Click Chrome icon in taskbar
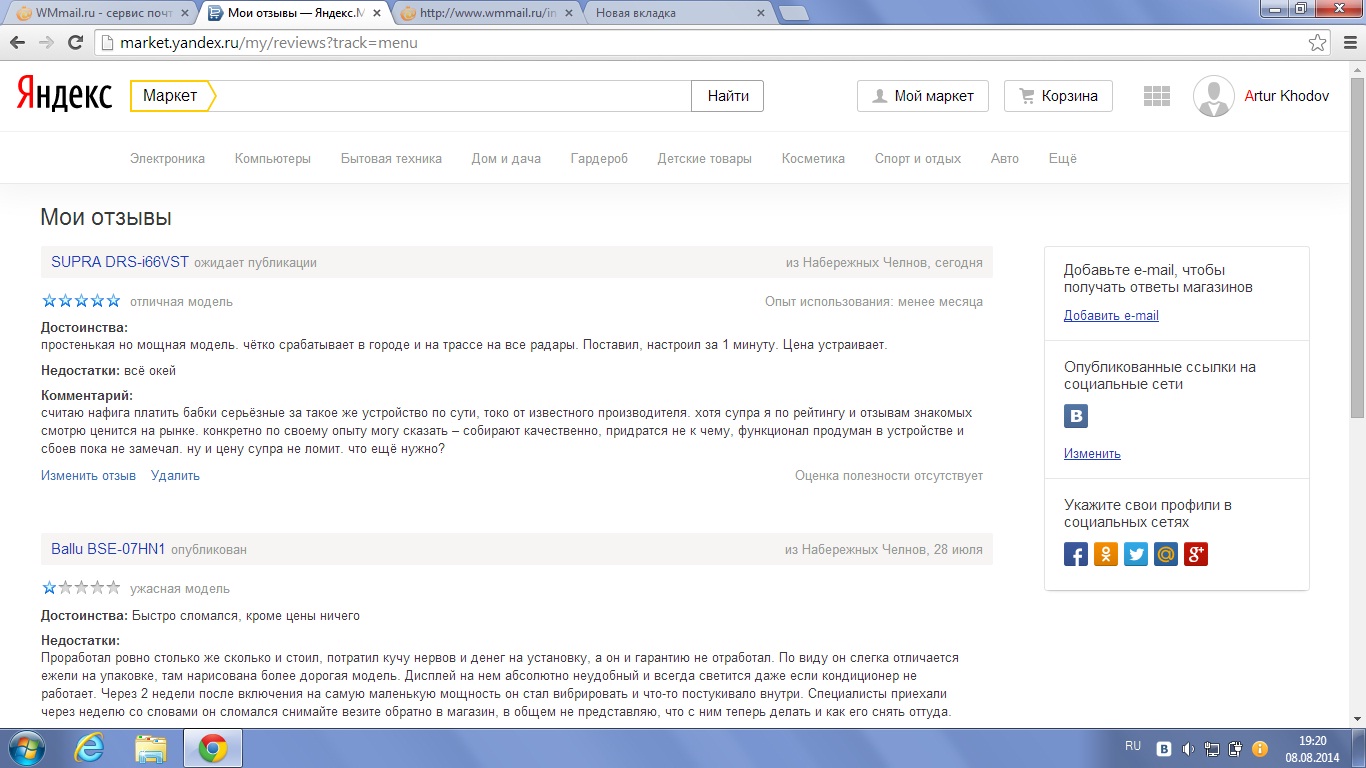The width and height of the screenshot is (1366, 768). (x=211, y=748)
